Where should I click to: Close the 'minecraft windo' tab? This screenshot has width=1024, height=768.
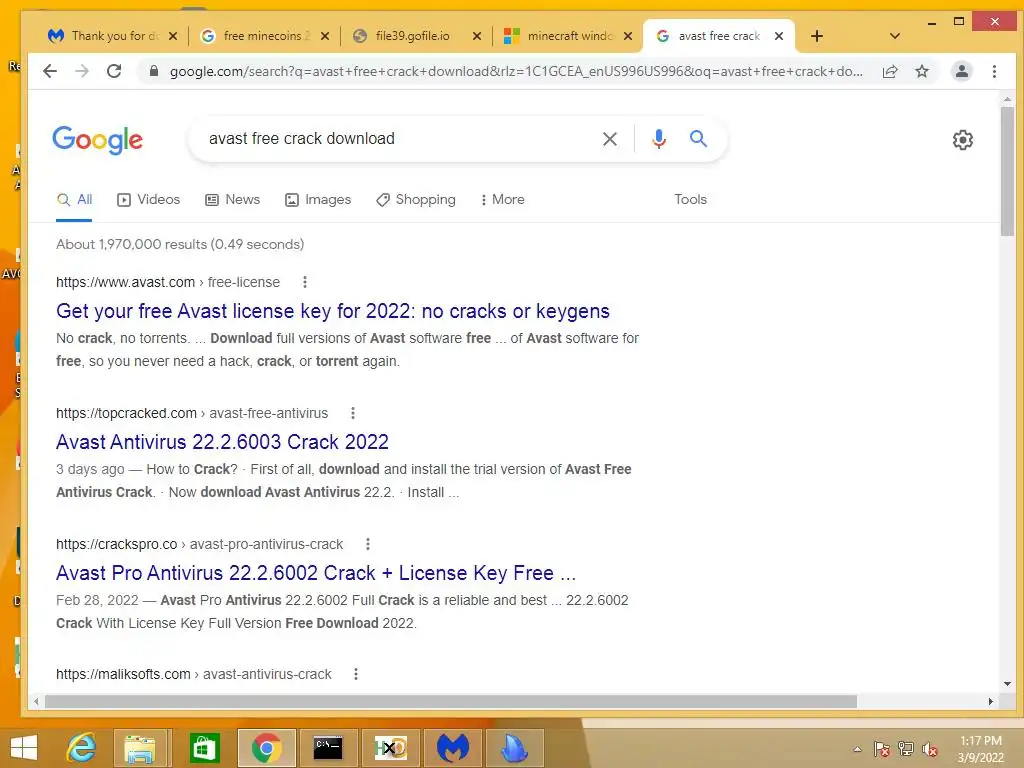(x=628, y=36)
